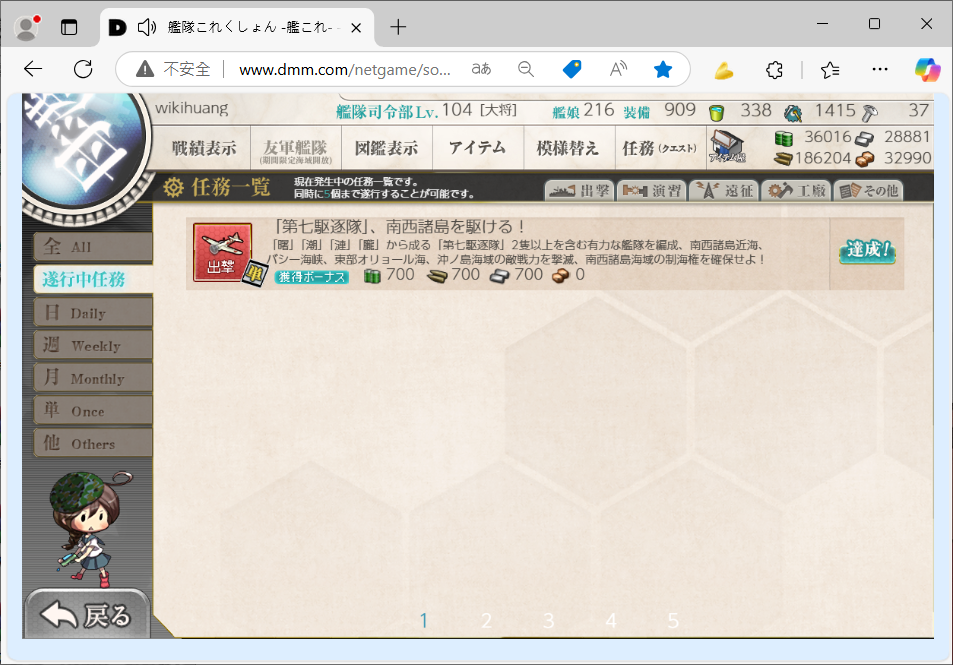The height and width of the screenshot is (665, 953).
Task: Select the 遂行中任務 in-progress tab
Action: pos(93,280)
